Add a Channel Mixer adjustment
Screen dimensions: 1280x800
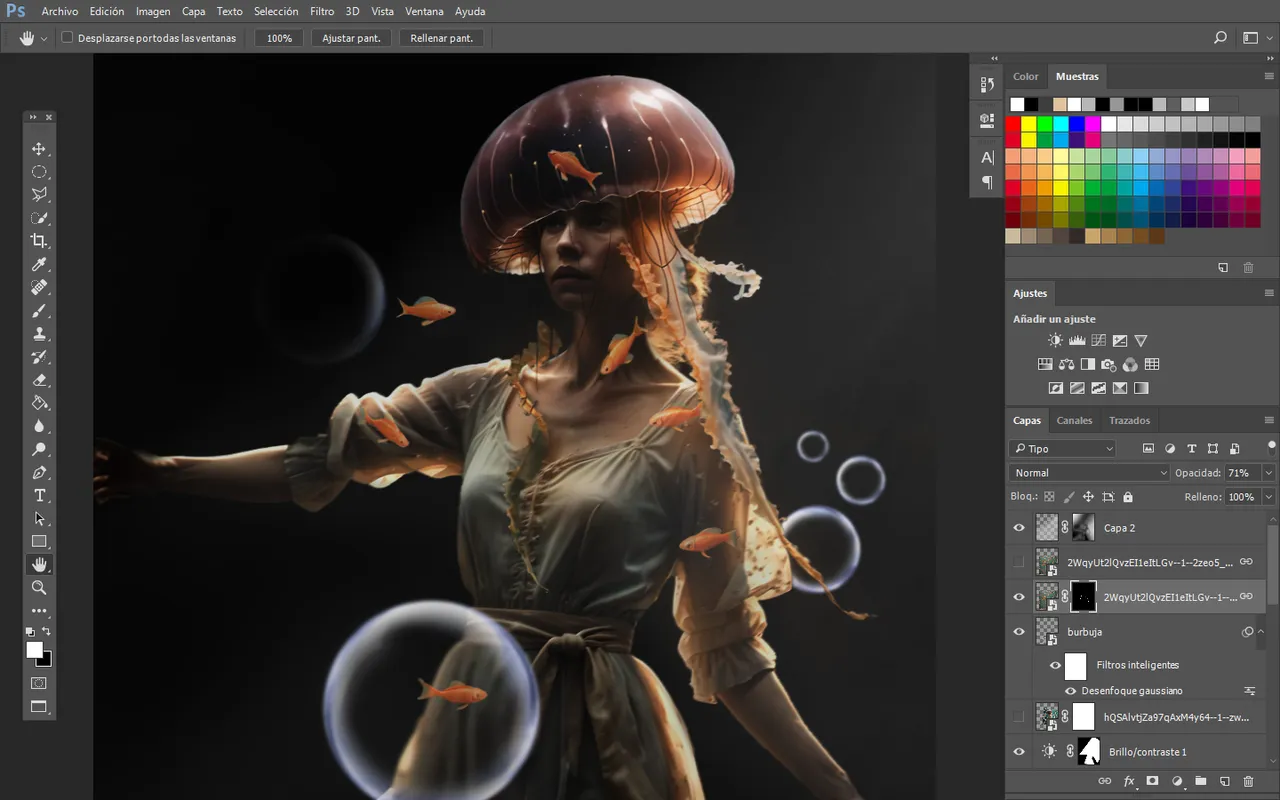click(1130, 365)
